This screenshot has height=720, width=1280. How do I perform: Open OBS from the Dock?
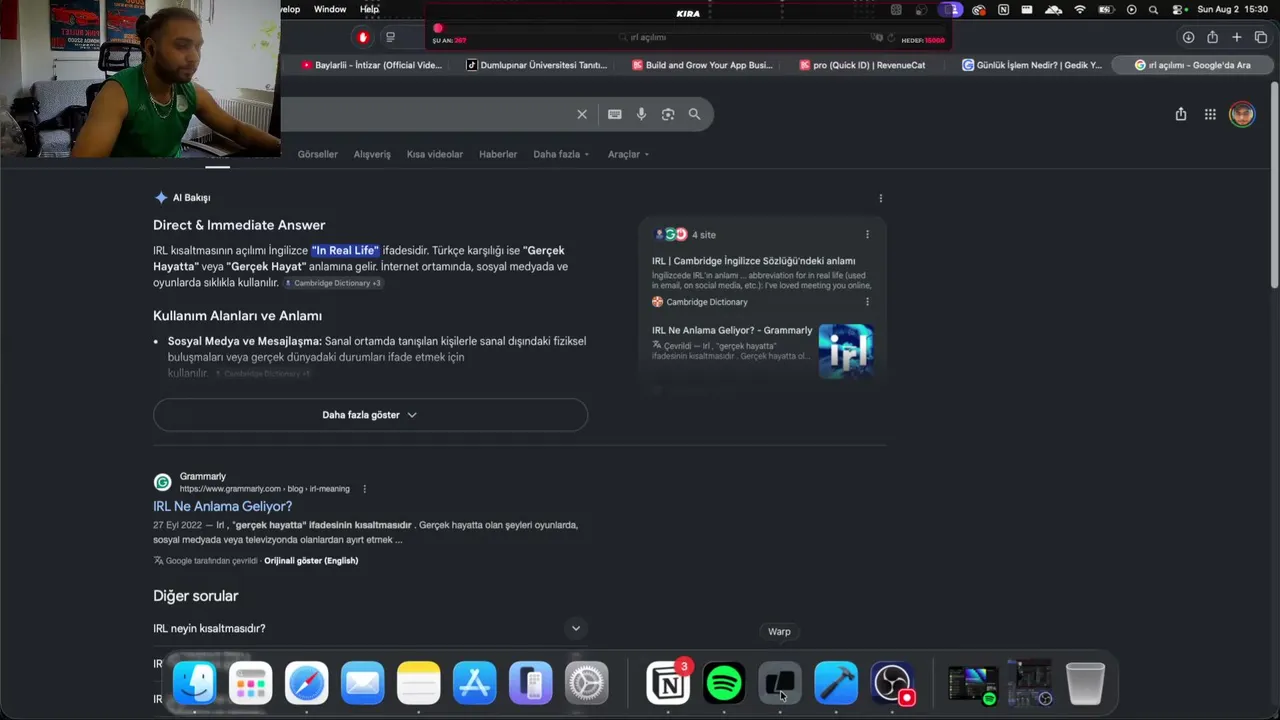pyautogui.click(x=892, y=684)
